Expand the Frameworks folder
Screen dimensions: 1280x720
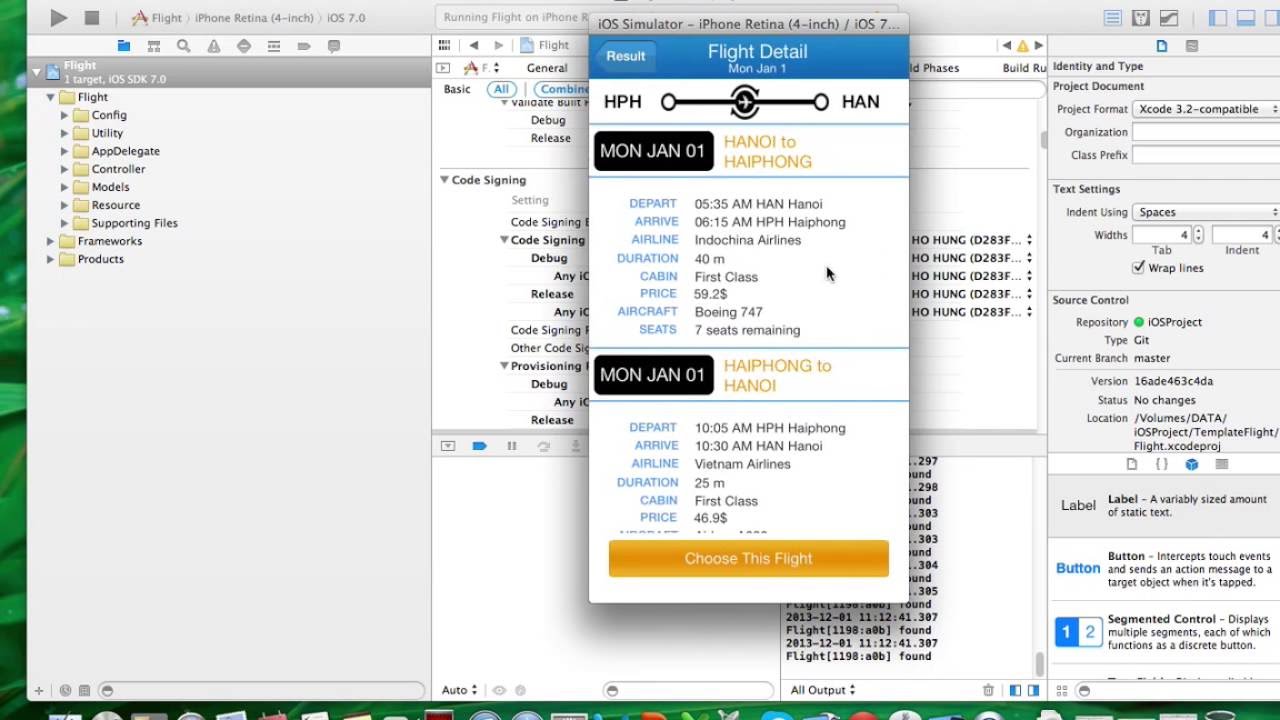[x=50, y=241]
